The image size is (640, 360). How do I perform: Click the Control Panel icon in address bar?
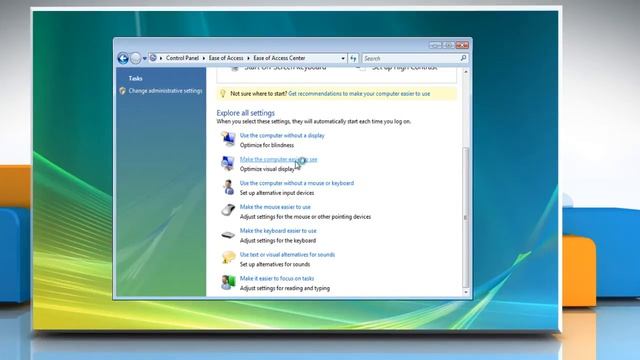point(153,58)
